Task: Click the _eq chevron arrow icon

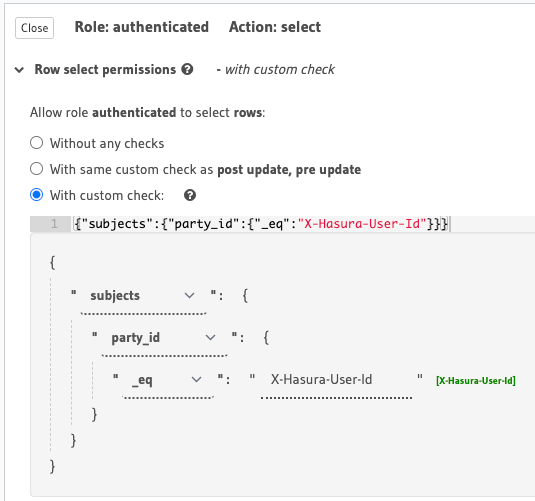Action: 197,380
